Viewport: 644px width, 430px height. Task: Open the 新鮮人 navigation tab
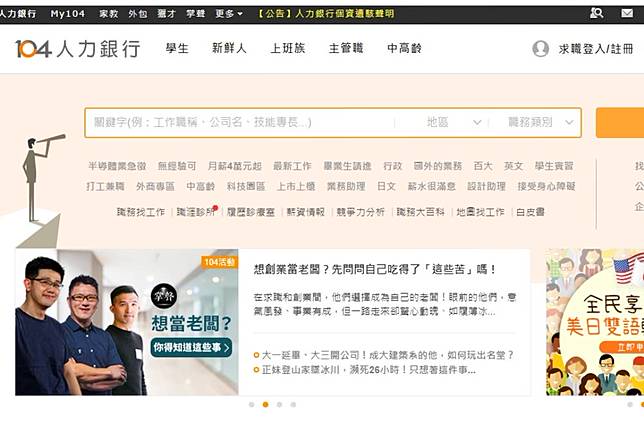tap(229, 48)
